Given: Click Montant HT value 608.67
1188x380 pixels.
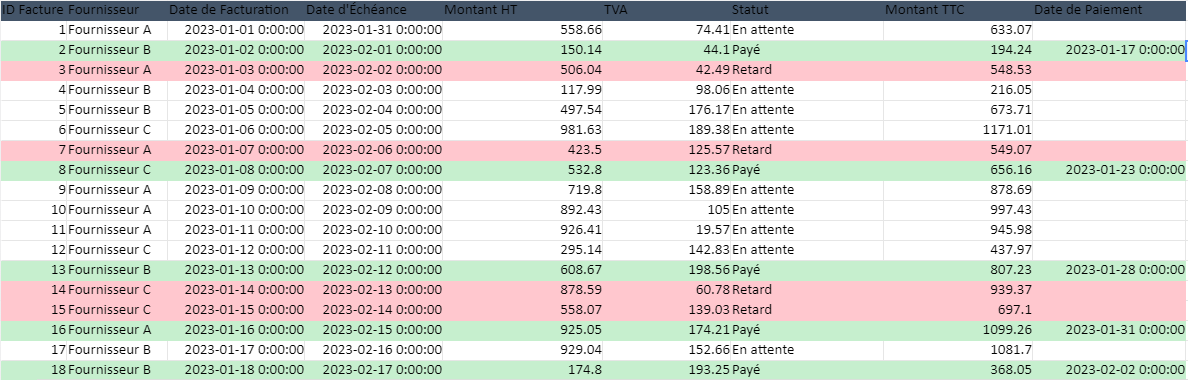Looking at the screenshot, I should click(x=523, y=269).
